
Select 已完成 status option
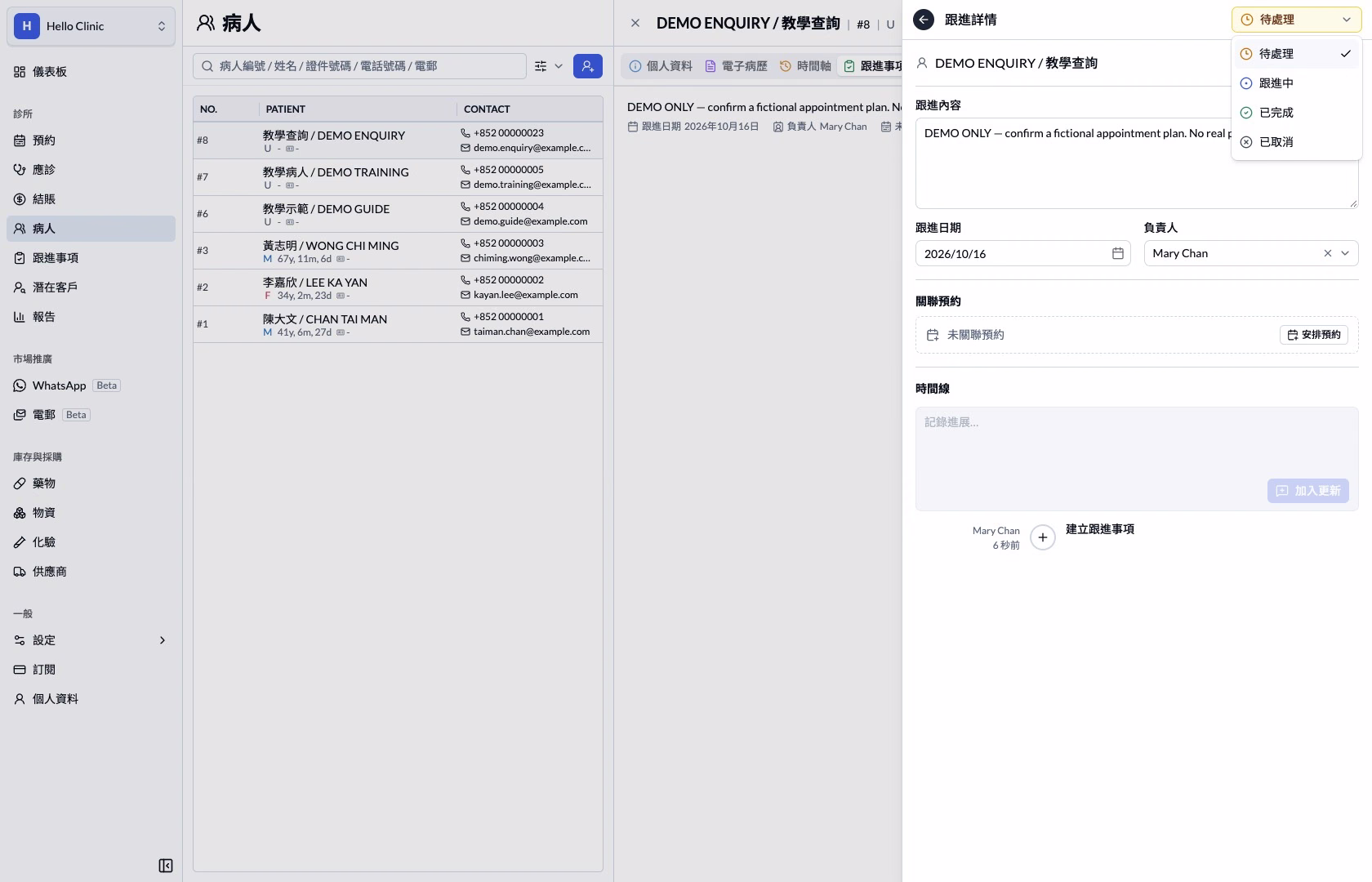(1296, 113)
